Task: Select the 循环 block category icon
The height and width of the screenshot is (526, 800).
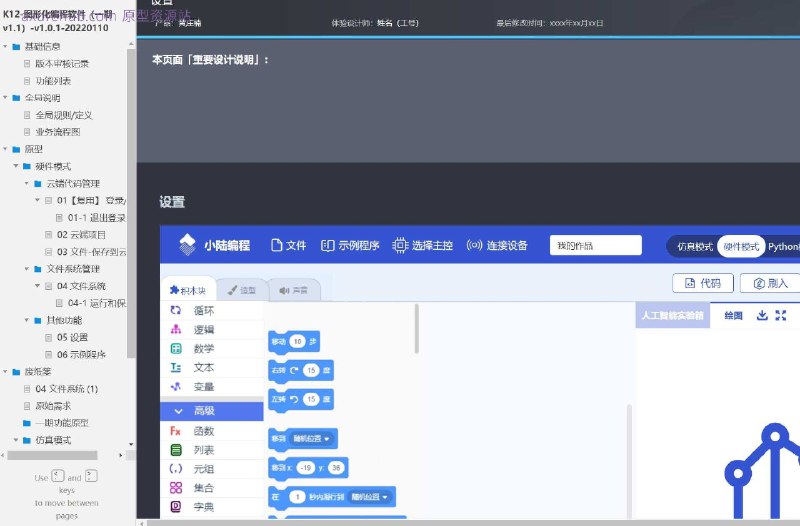Action: click(x=176, y=310)
